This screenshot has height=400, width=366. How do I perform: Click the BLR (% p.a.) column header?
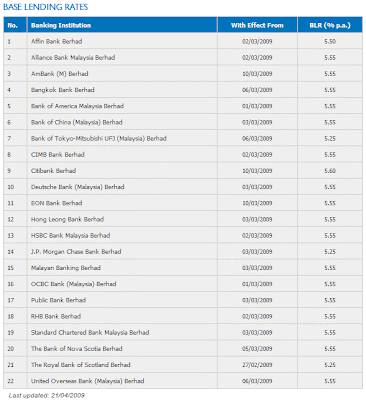coord(330,25)
